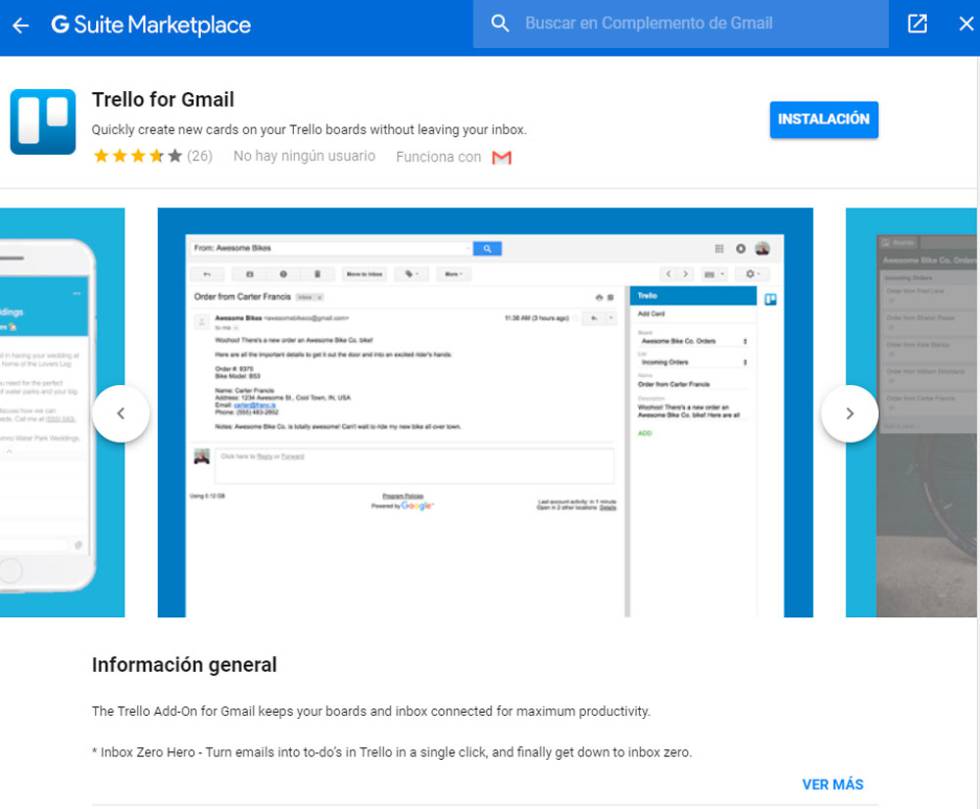Open the Gmail inbox screenshot
The image size is (980, 809).
pyautogui.click(x=485, y=413)
